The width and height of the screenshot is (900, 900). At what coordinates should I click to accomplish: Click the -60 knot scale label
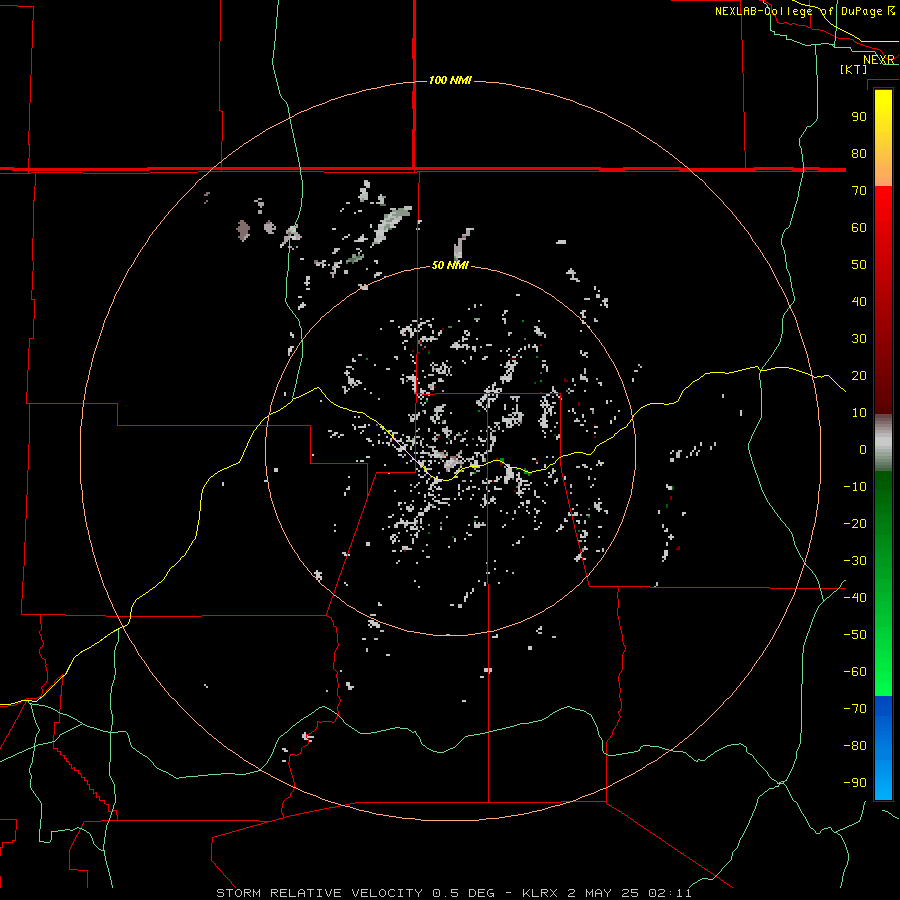coord(855,672)
